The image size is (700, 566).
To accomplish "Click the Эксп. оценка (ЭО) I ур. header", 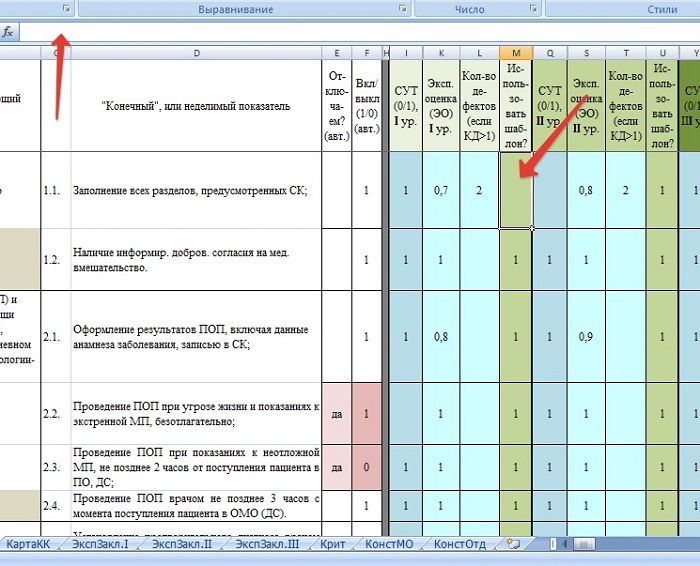I will (441, 106).
